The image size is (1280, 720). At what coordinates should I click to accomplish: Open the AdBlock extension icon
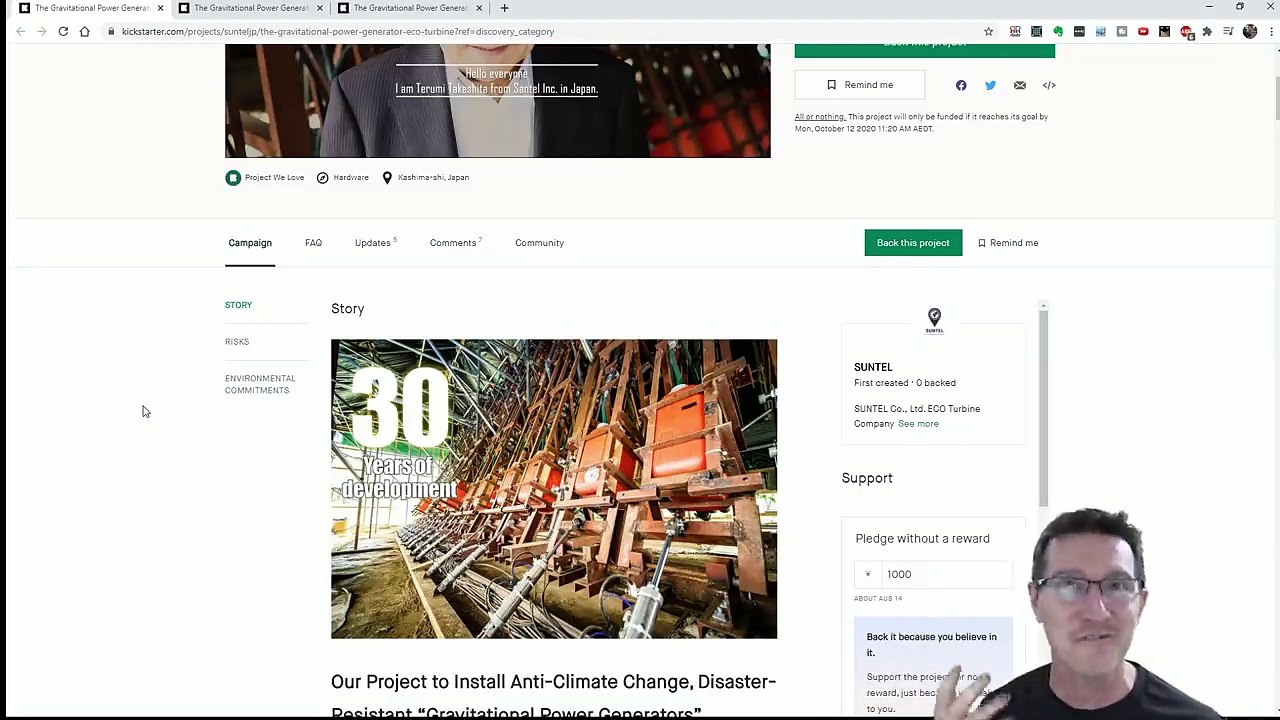(1186, 31)
